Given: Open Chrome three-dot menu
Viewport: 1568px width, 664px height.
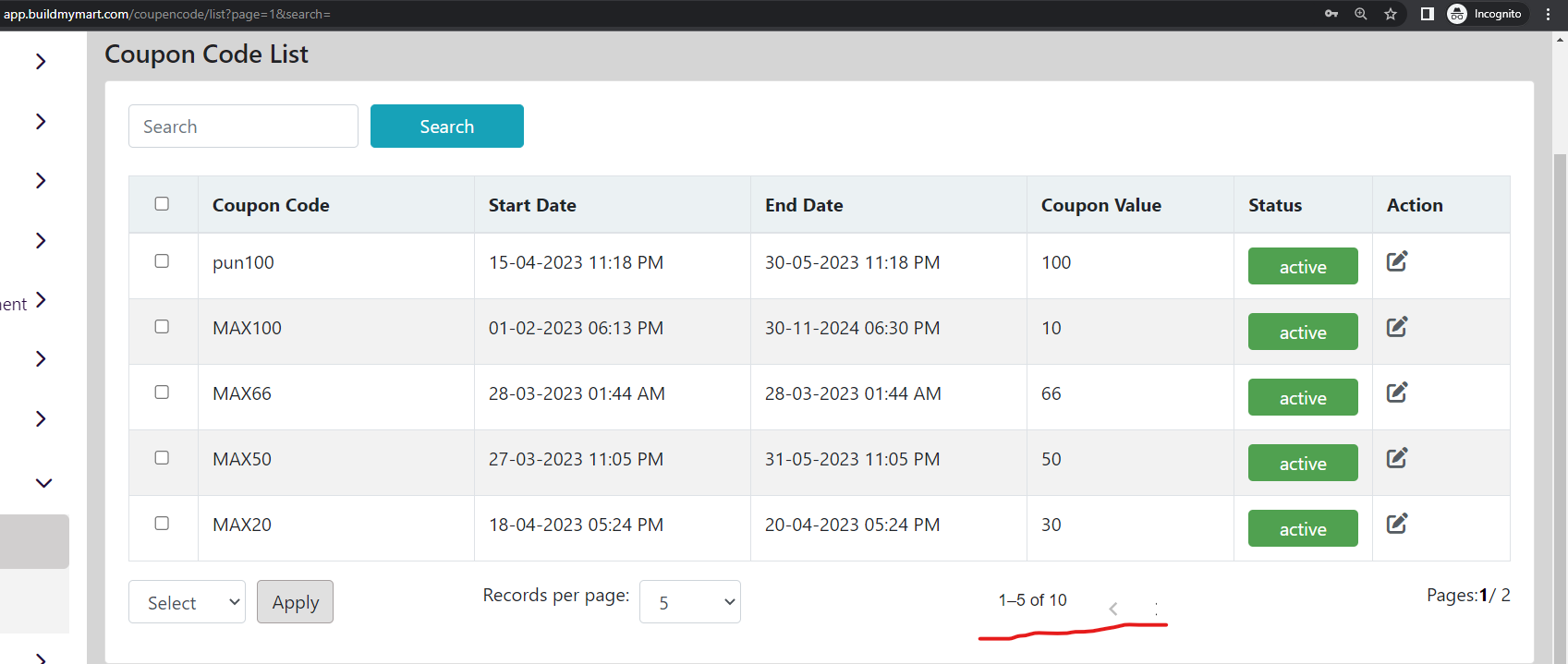Looking at the screenshot, I should click(x=1549, y=14).
